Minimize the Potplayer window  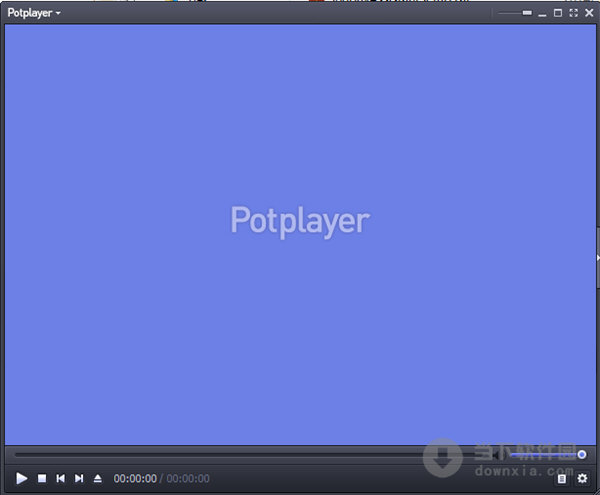[542, 15]
